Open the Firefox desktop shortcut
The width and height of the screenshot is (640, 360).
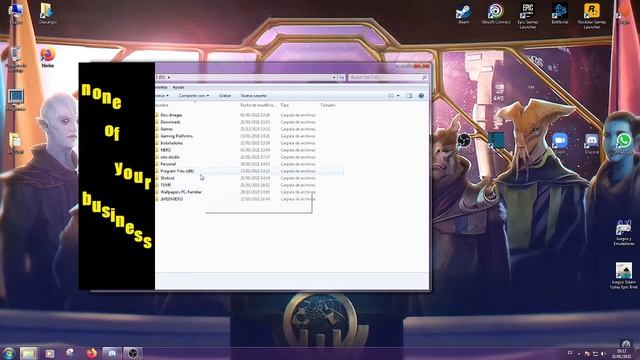(x=47, y=57)
